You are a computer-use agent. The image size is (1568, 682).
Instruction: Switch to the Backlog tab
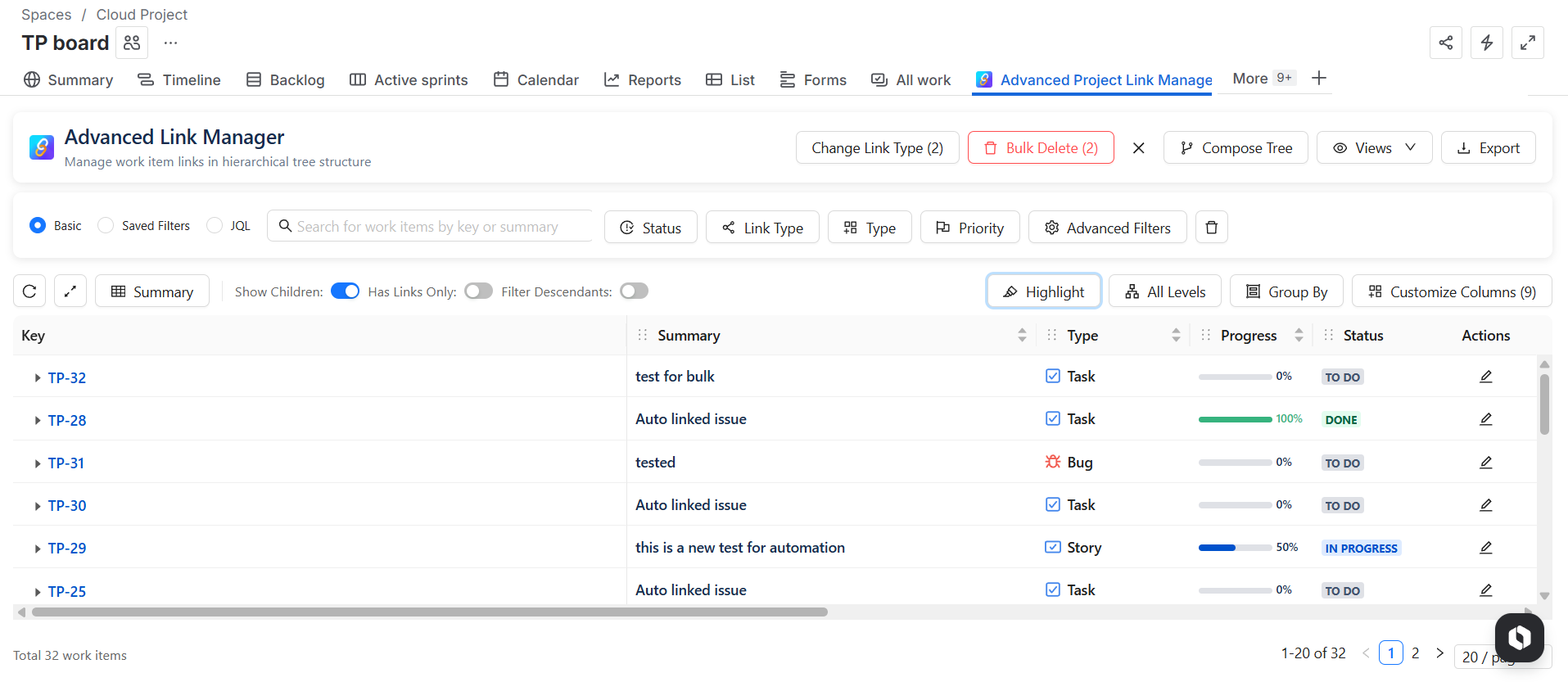click(286, 80)
